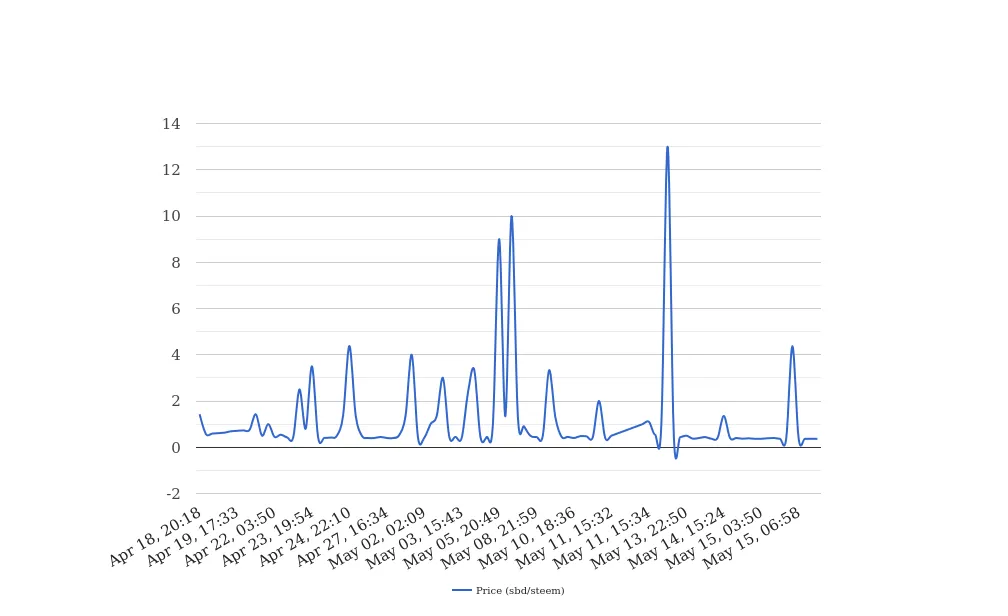The width and height of the screenshot is (1008, 616).
Task: Click the 'Apr 24, 22:10' axis label
Action: point(304,537)
